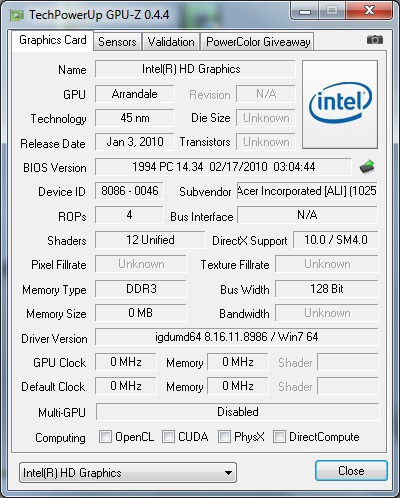Viewport: 401px width, 498px height.
Task: Enable the OpenCL checkbox
Action: point(105,436)
